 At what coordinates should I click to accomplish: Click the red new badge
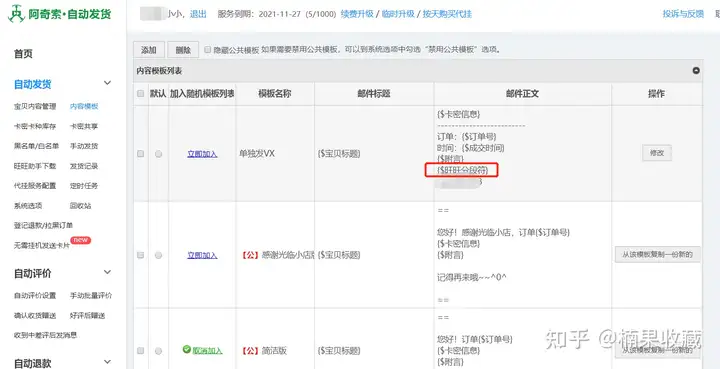click(x=80, y=240)
